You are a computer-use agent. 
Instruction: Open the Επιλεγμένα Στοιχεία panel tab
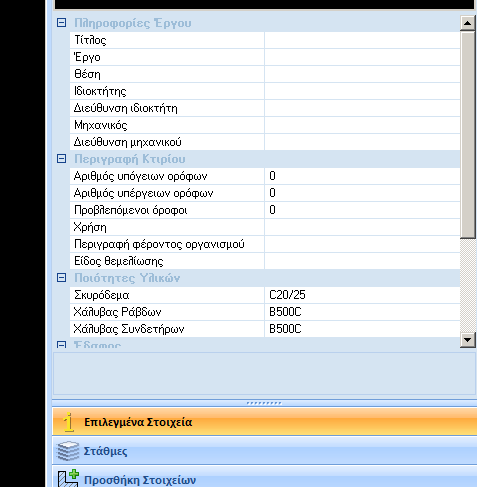[x=265, y=422]
